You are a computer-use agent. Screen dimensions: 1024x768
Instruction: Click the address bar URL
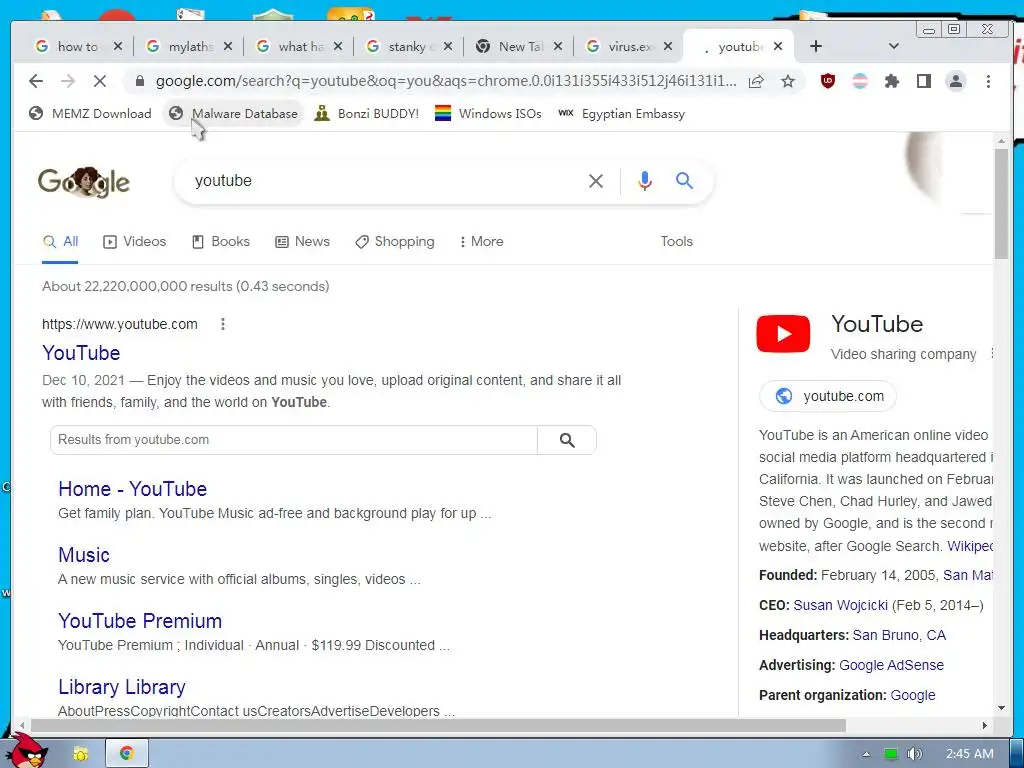[x=445, y=81]
